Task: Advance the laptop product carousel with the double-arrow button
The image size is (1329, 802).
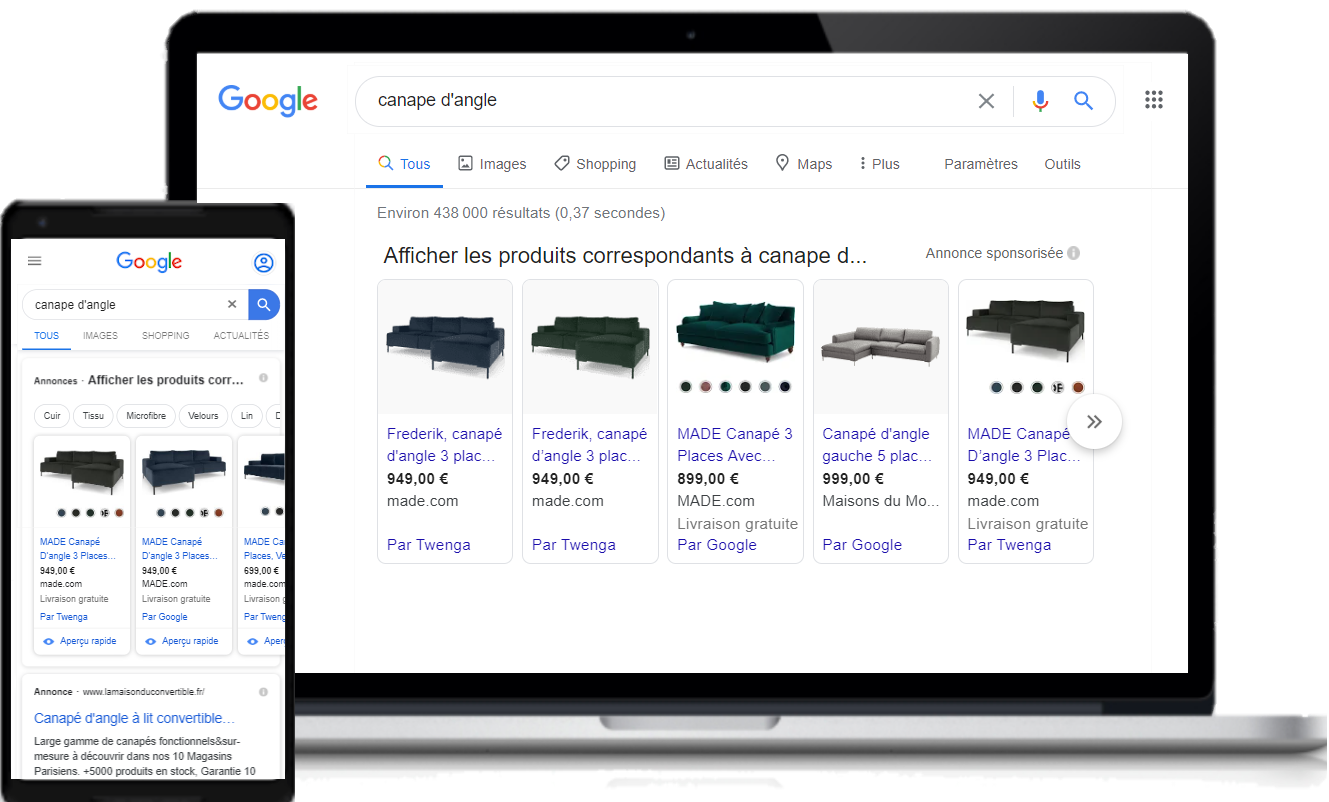Action: click(1094, 422)
